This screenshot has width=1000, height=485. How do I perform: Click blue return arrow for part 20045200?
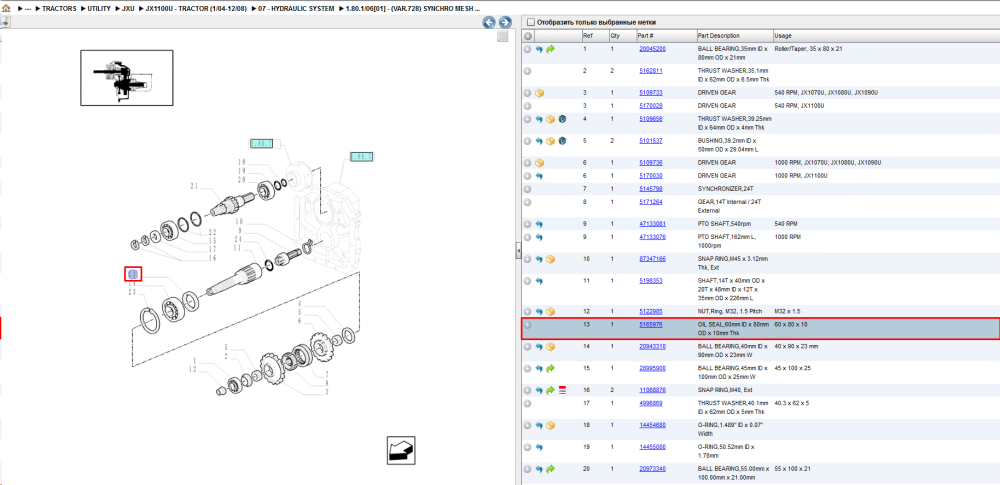pyautogui.click(x=539, y=49)
